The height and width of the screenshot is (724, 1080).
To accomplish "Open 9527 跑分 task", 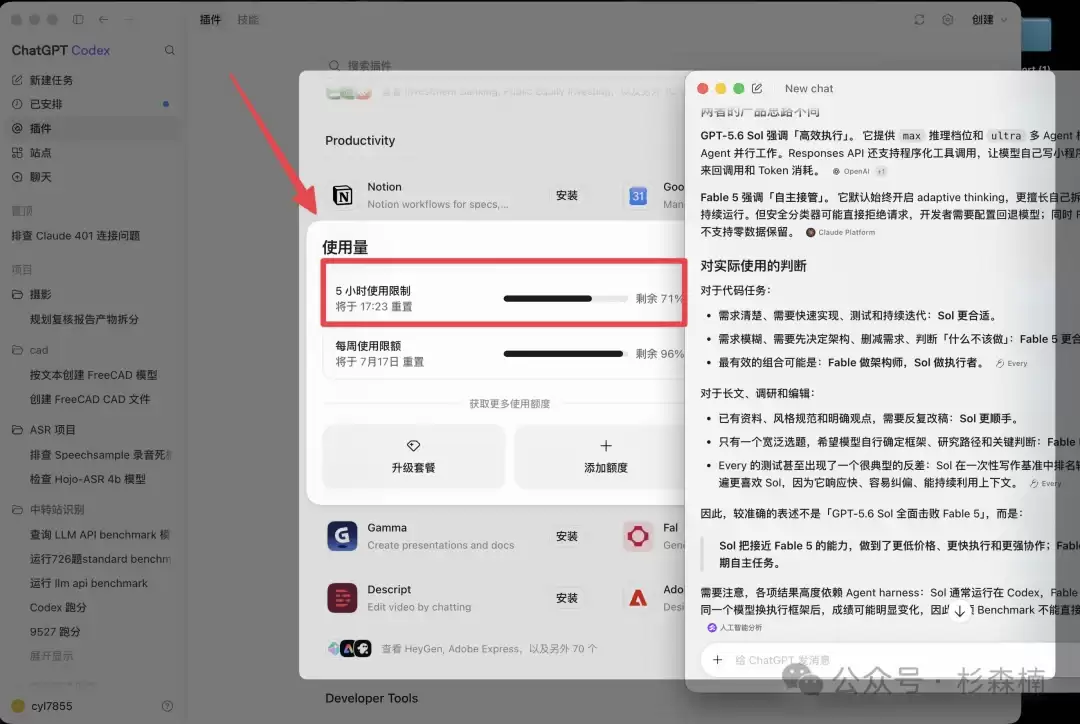I will (55, 632).
